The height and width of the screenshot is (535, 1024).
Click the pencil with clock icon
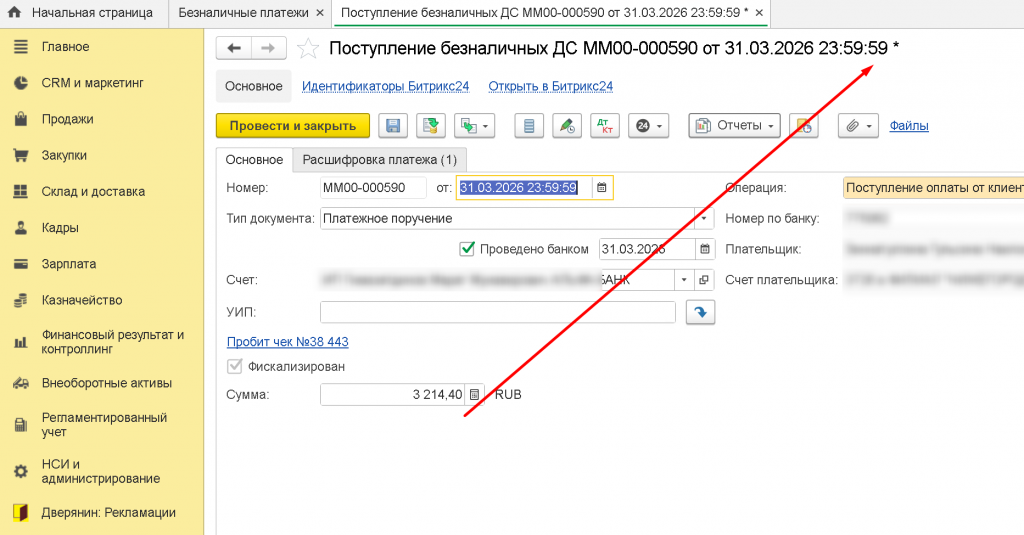tap(567, 125)
